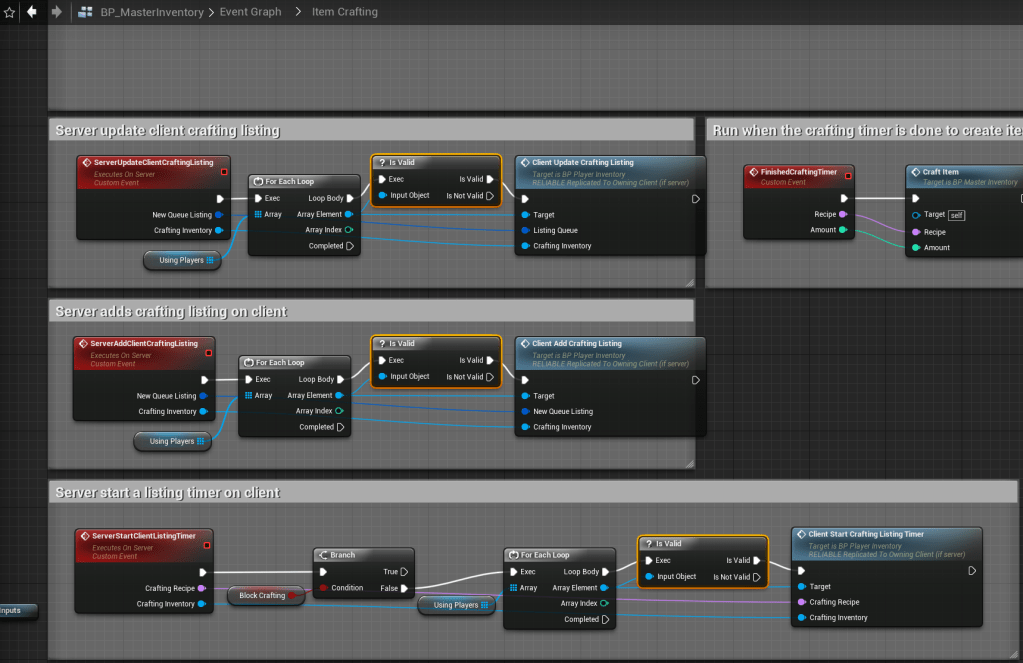
Task: Click the blueprint grid icon beside BP_MasterInventory
Action: pyautogui.click(x=85, y=12)
